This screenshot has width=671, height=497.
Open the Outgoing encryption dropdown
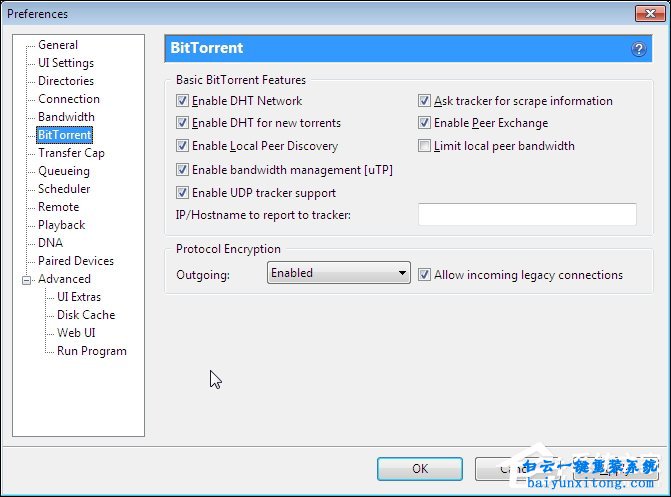tap(339, 273)
